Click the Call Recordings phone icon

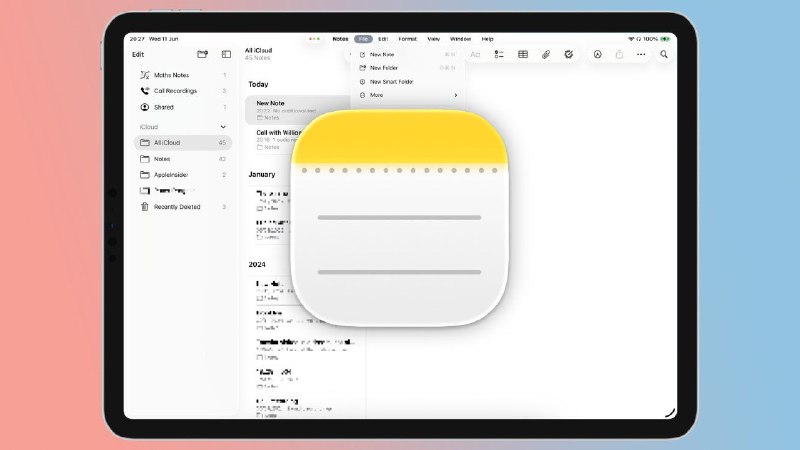[x=145, y=91]
